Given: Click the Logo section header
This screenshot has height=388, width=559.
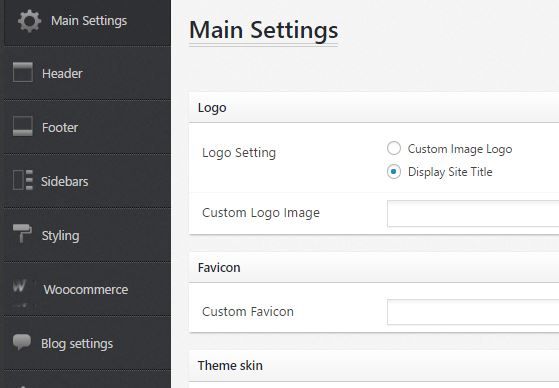Looking at the screenshot, I should pos(374,107).
